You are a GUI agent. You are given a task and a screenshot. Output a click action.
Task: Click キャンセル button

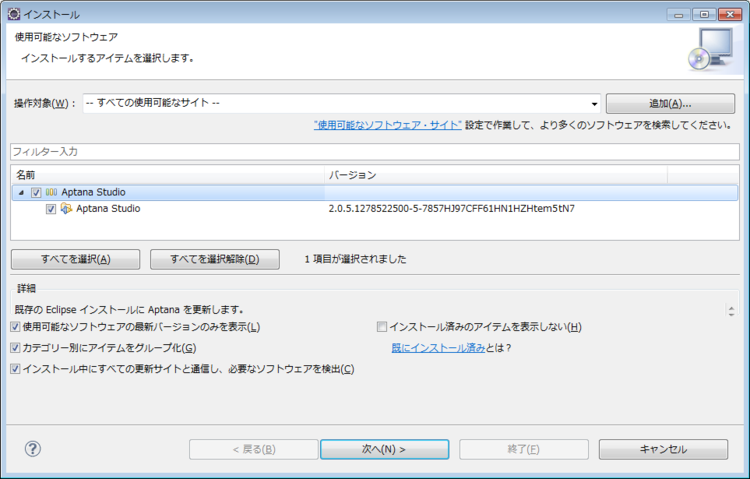point(663,449)
